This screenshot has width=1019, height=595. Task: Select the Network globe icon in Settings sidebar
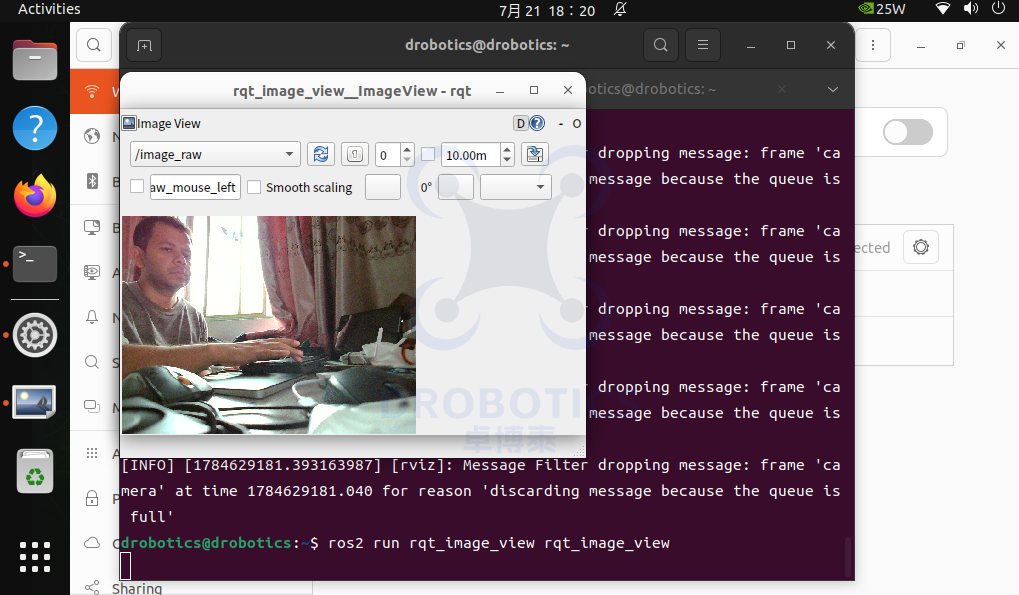pyautogui.click(x=92, y=136)
